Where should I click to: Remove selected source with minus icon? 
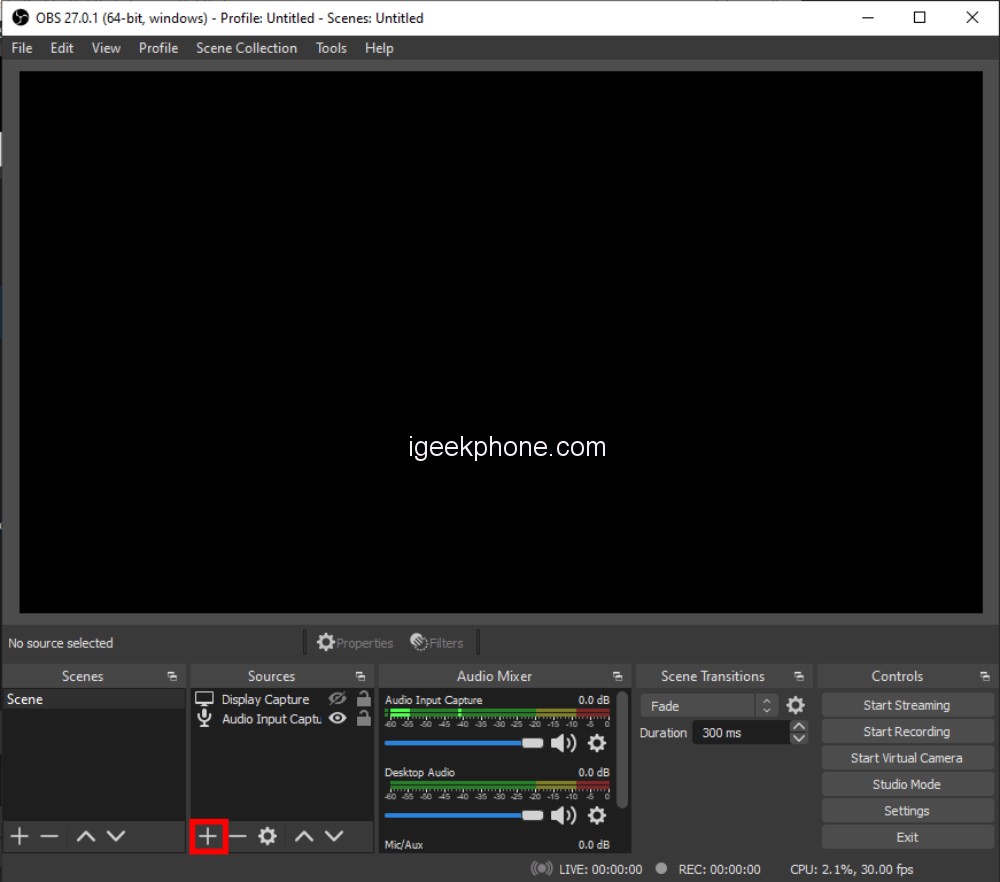(x=237, y=836)
